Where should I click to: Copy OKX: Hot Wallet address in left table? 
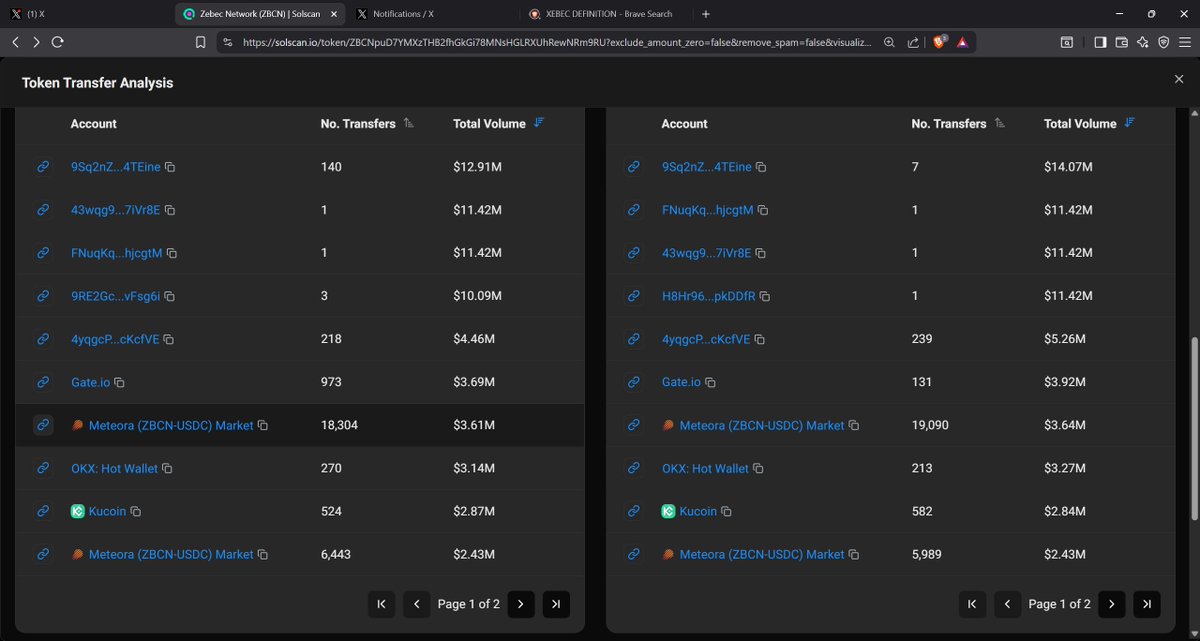point(167,468)
